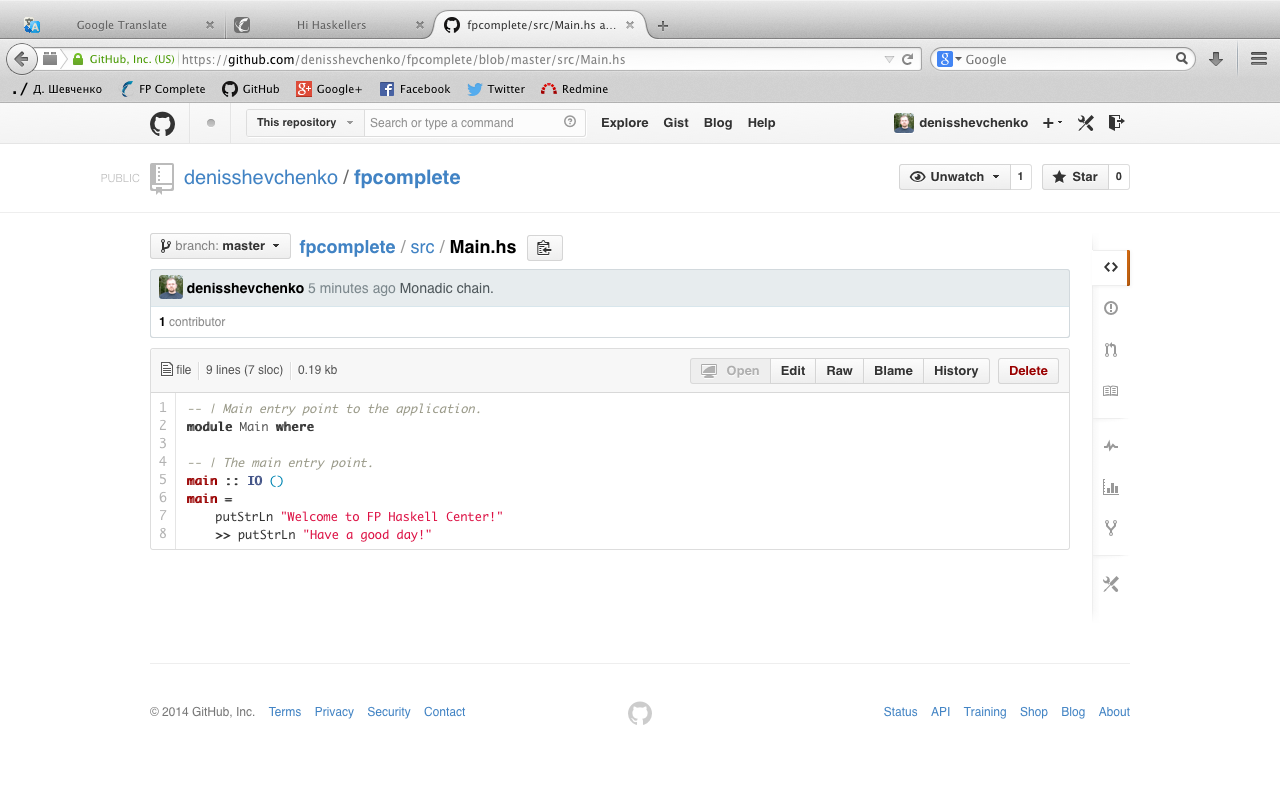Open Twitter bookmark
The image size is (1280, 800).
click(496, 89)
